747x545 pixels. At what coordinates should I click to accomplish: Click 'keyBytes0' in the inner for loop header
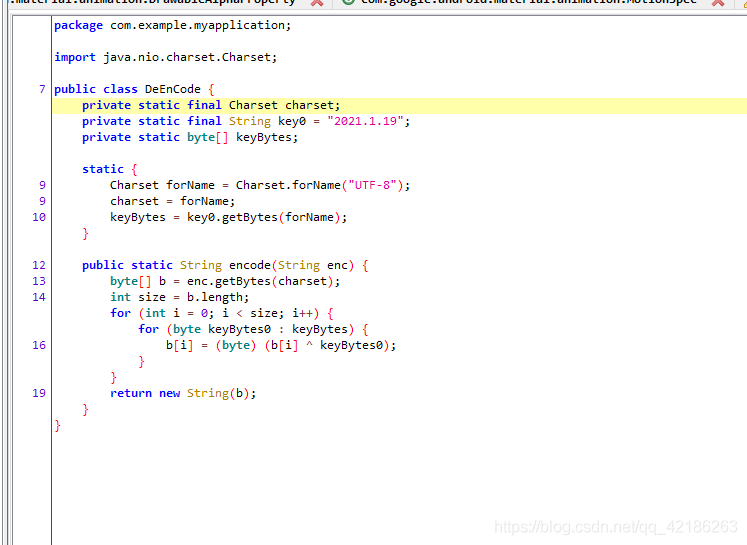(x=239, y=329)
